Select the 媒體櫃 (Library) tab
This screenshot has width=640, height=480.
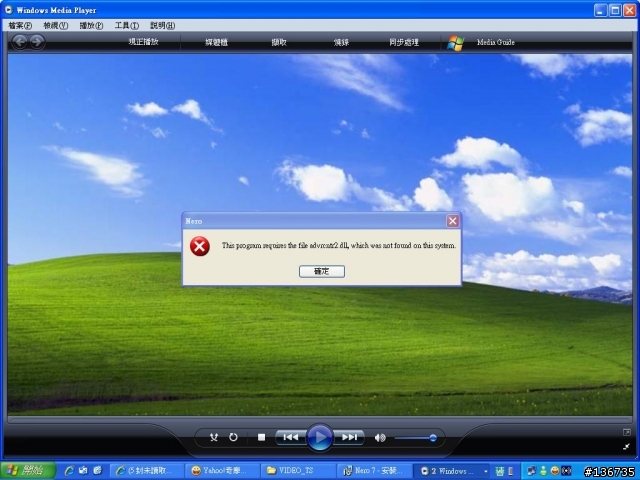(216, 42)
